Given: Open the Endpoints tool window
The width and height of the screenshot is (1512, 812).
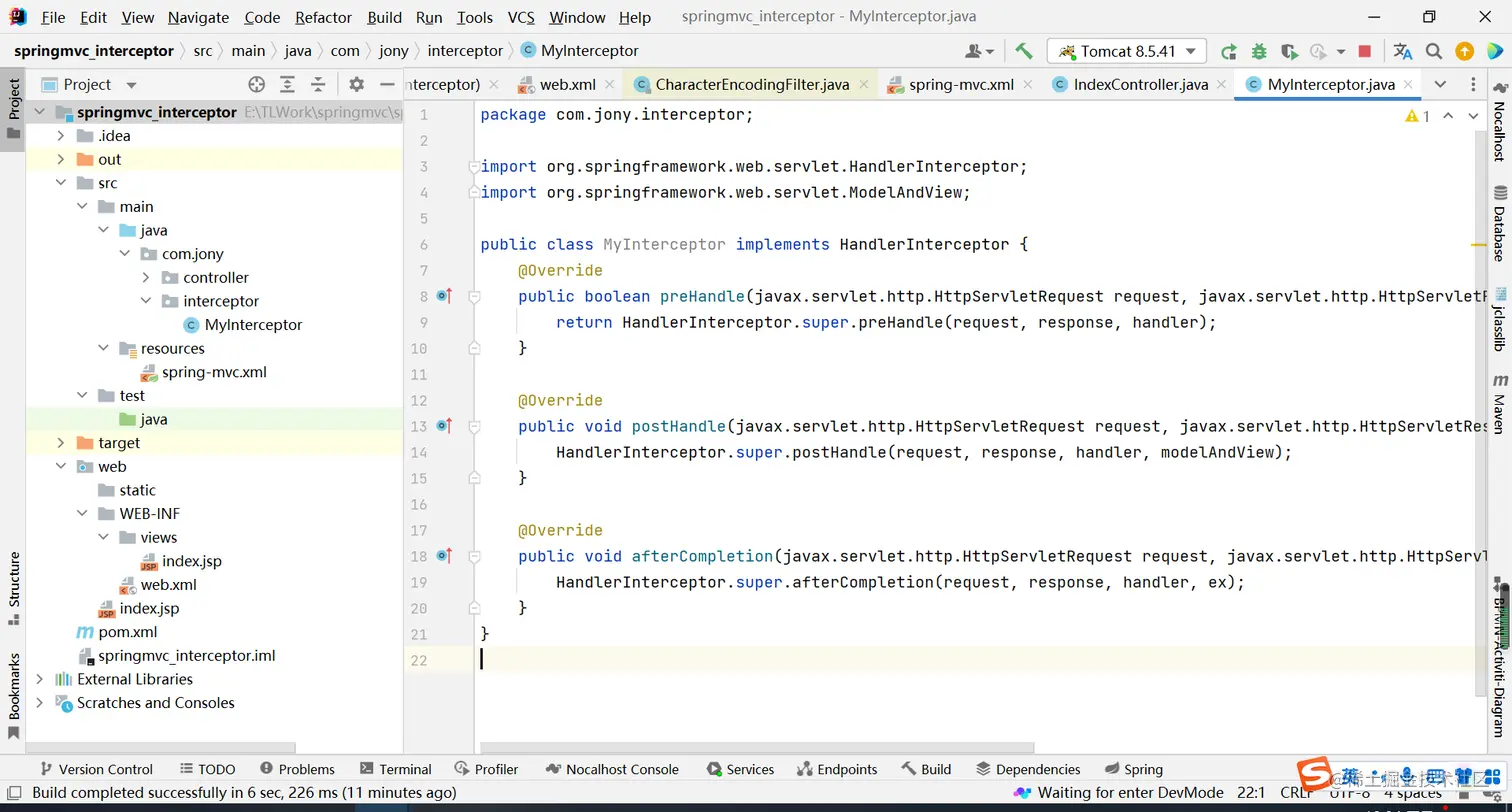Looking at the screenshot, I should [x=837, y=769].
